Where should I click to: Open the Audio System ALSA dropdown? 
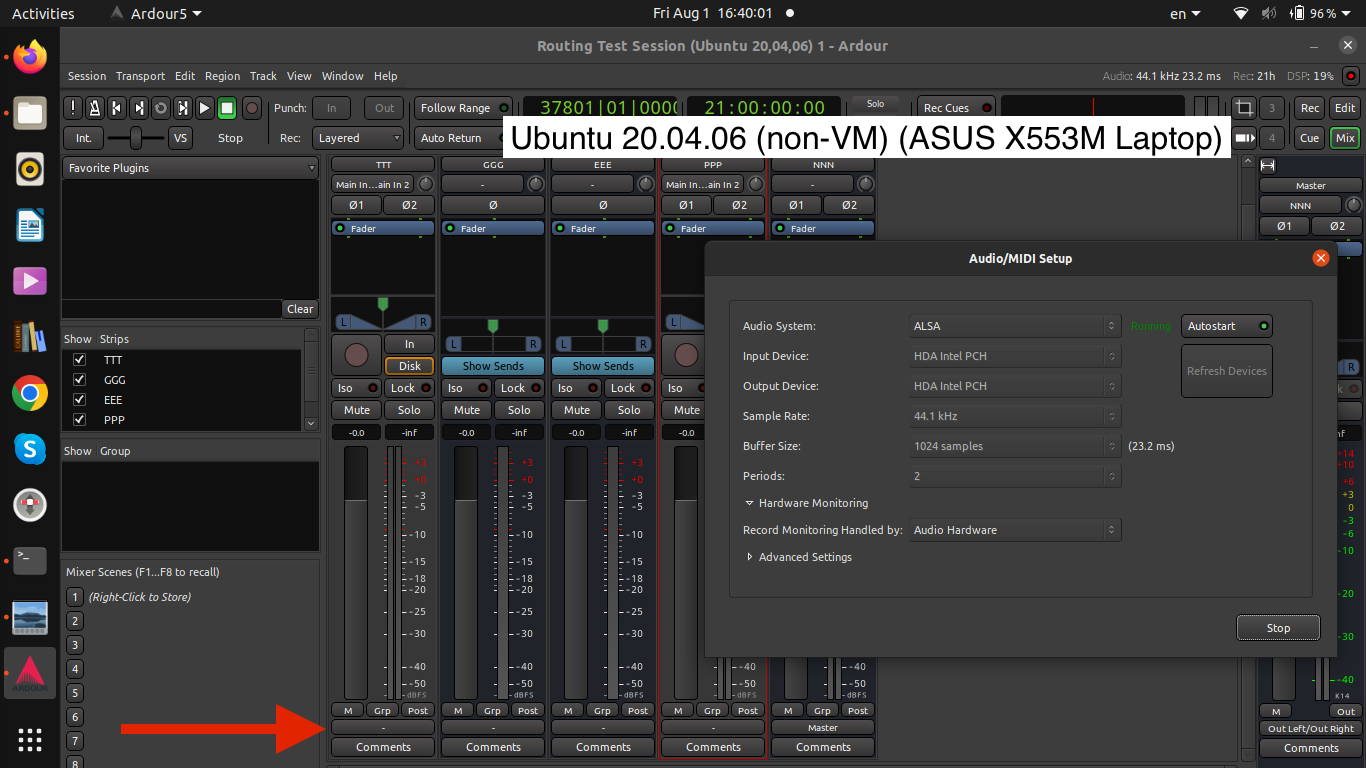coord(1014,326)
